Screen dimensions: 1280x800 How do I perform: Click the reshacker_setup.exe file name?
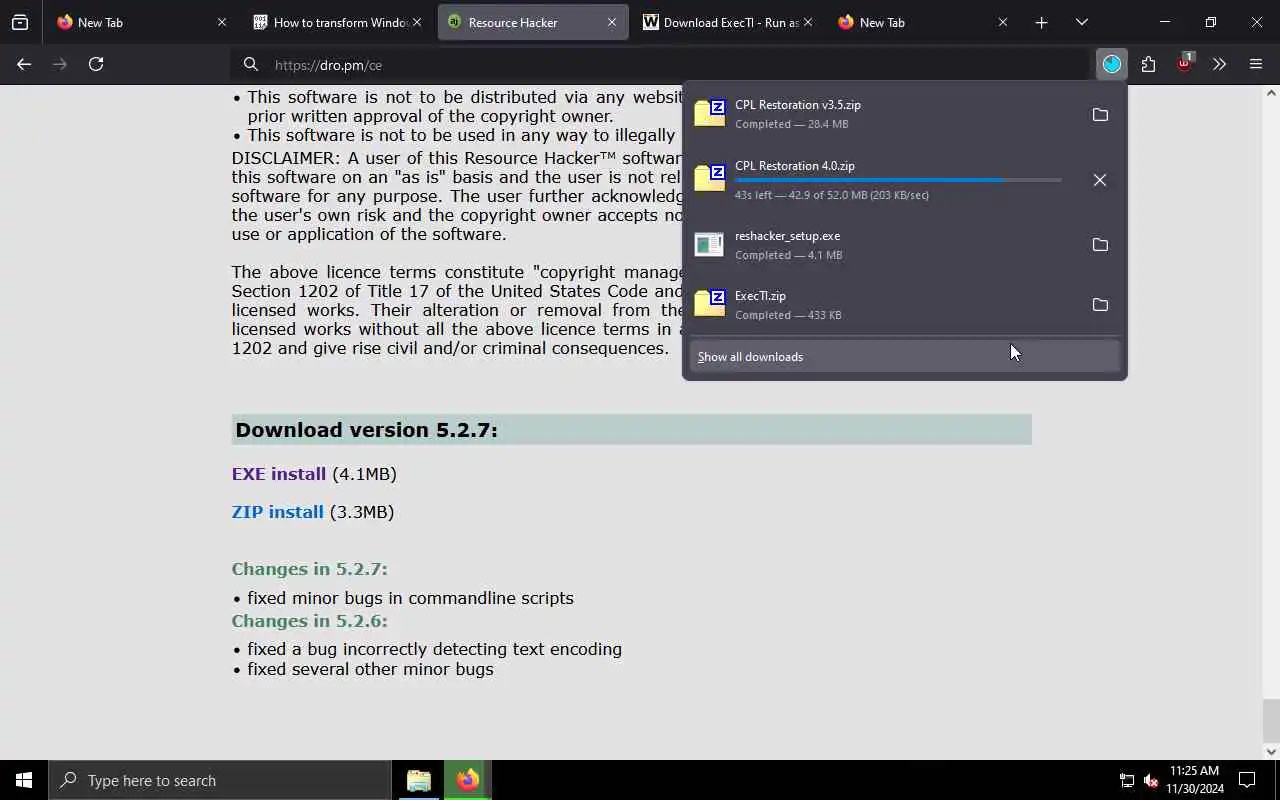tap(787, 236)
